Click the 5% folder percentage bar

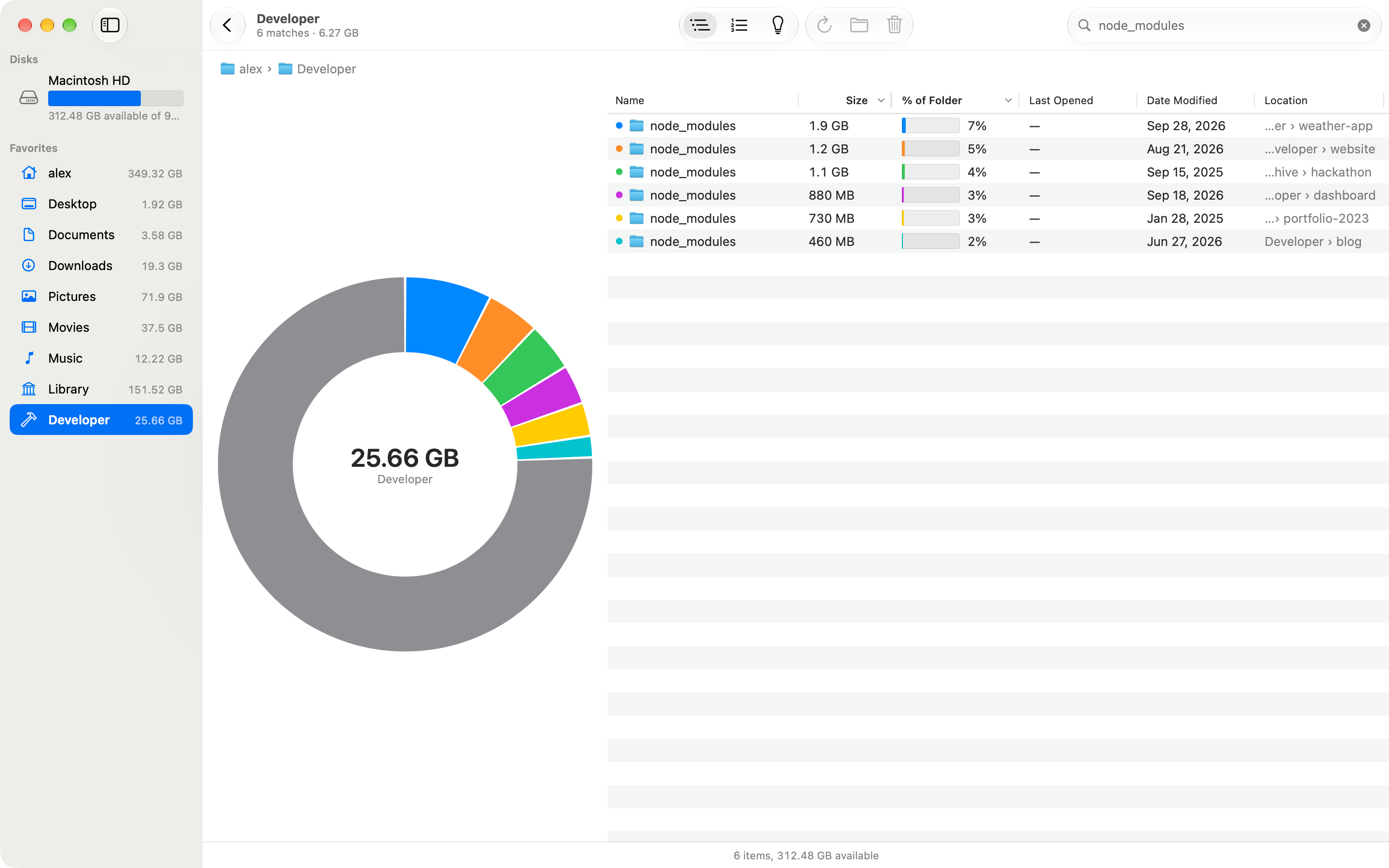click(930, 149)
